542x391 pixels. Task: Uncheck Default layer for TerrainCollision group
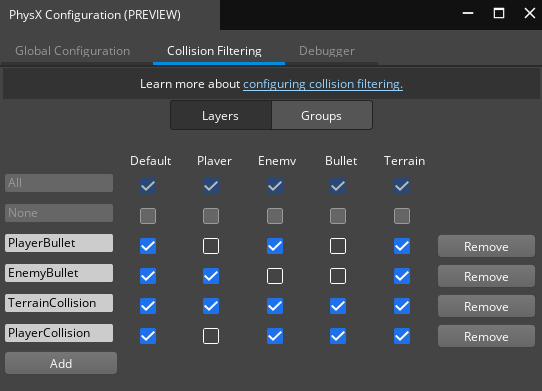click(148, 306)
